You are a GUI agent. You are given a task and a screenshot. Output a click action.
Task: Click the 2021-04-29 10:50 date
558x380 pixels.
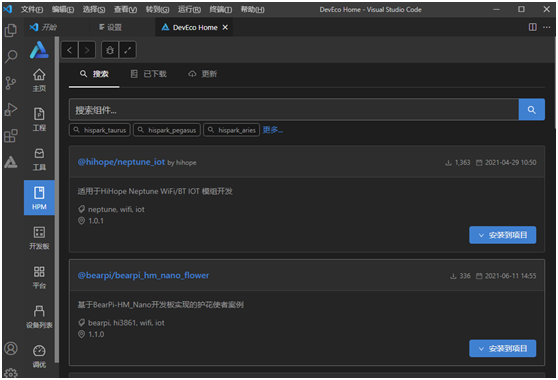510,163
